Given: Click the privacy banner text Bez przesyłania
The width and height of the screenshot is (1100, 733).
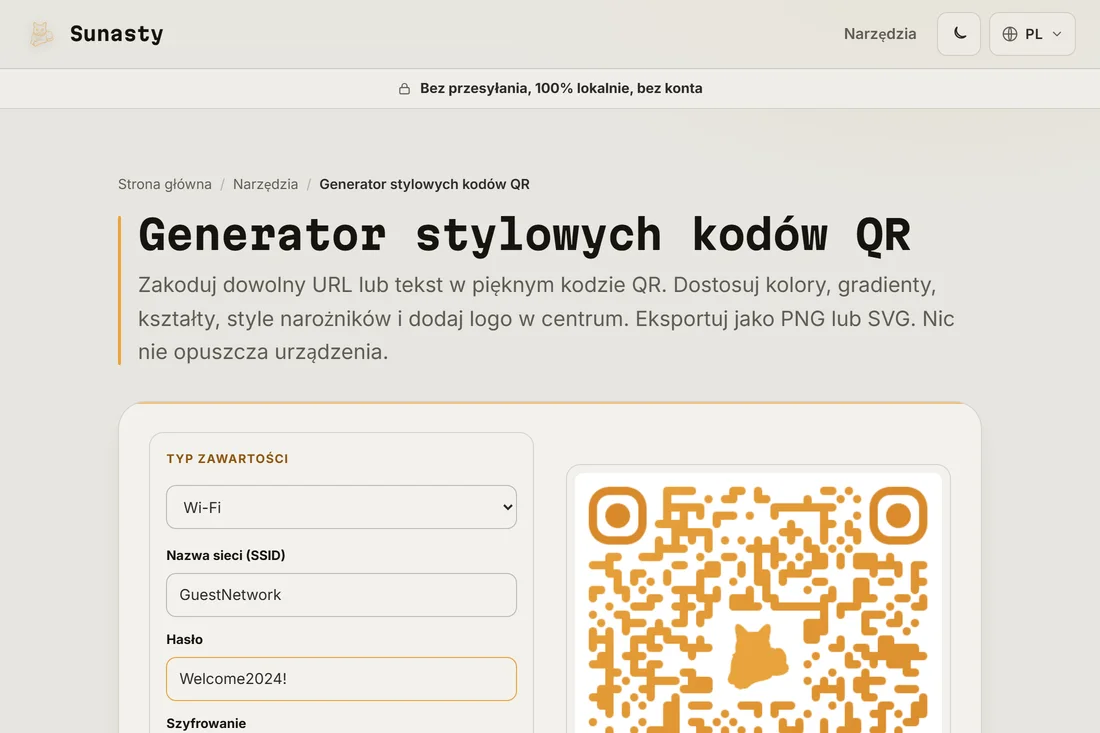Looking at the screenshot, I should click(561, 88).
